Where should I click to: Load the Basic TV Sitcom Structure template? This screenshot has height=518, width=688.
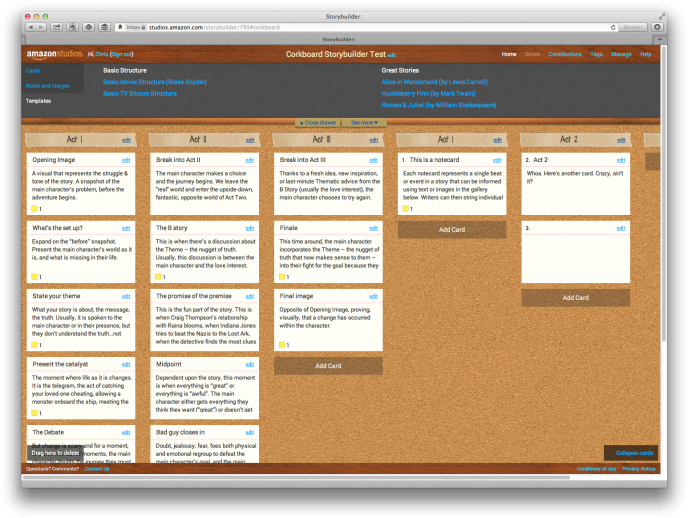tap(140, 93)
